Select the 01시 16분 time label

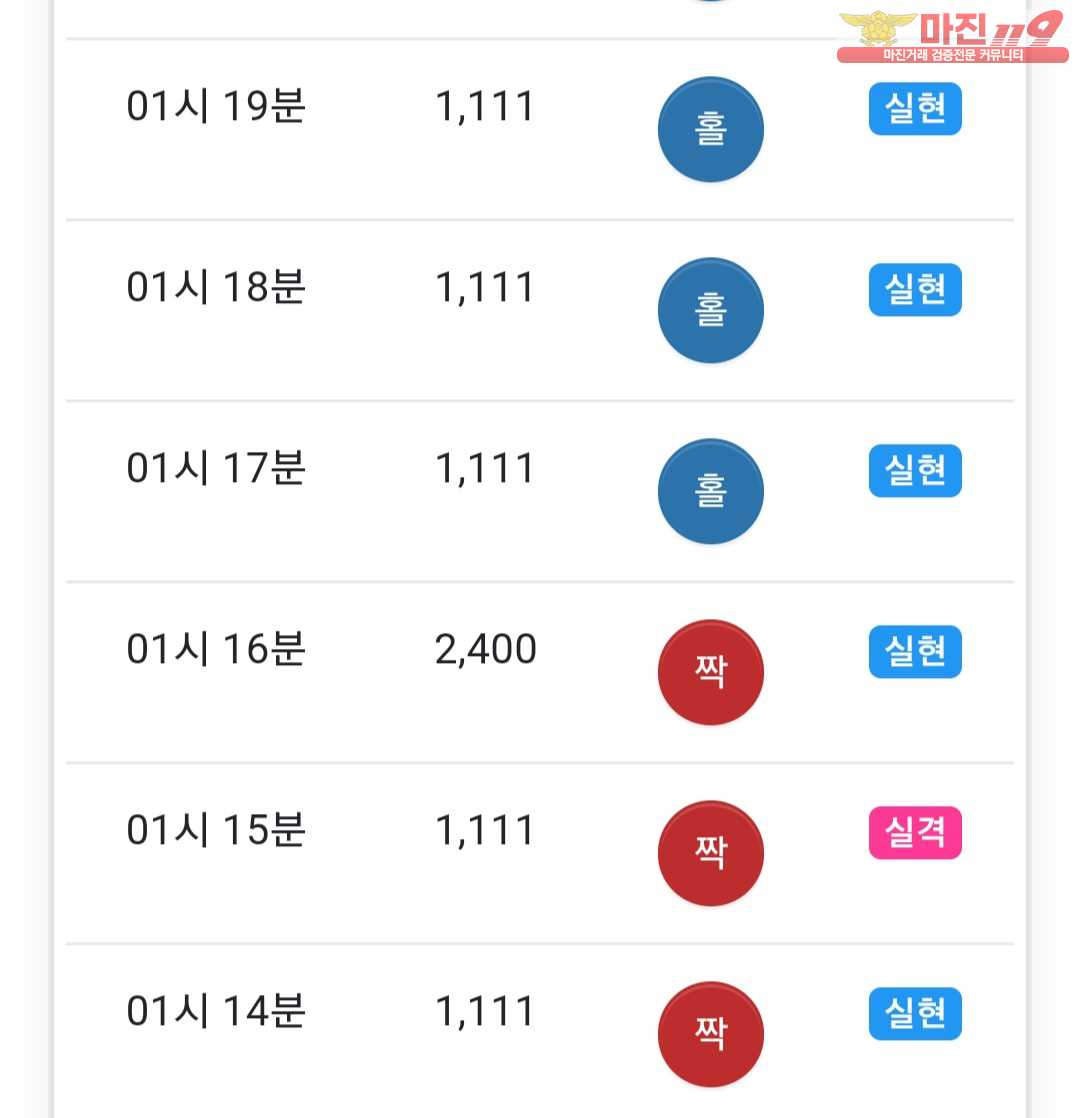216,649
